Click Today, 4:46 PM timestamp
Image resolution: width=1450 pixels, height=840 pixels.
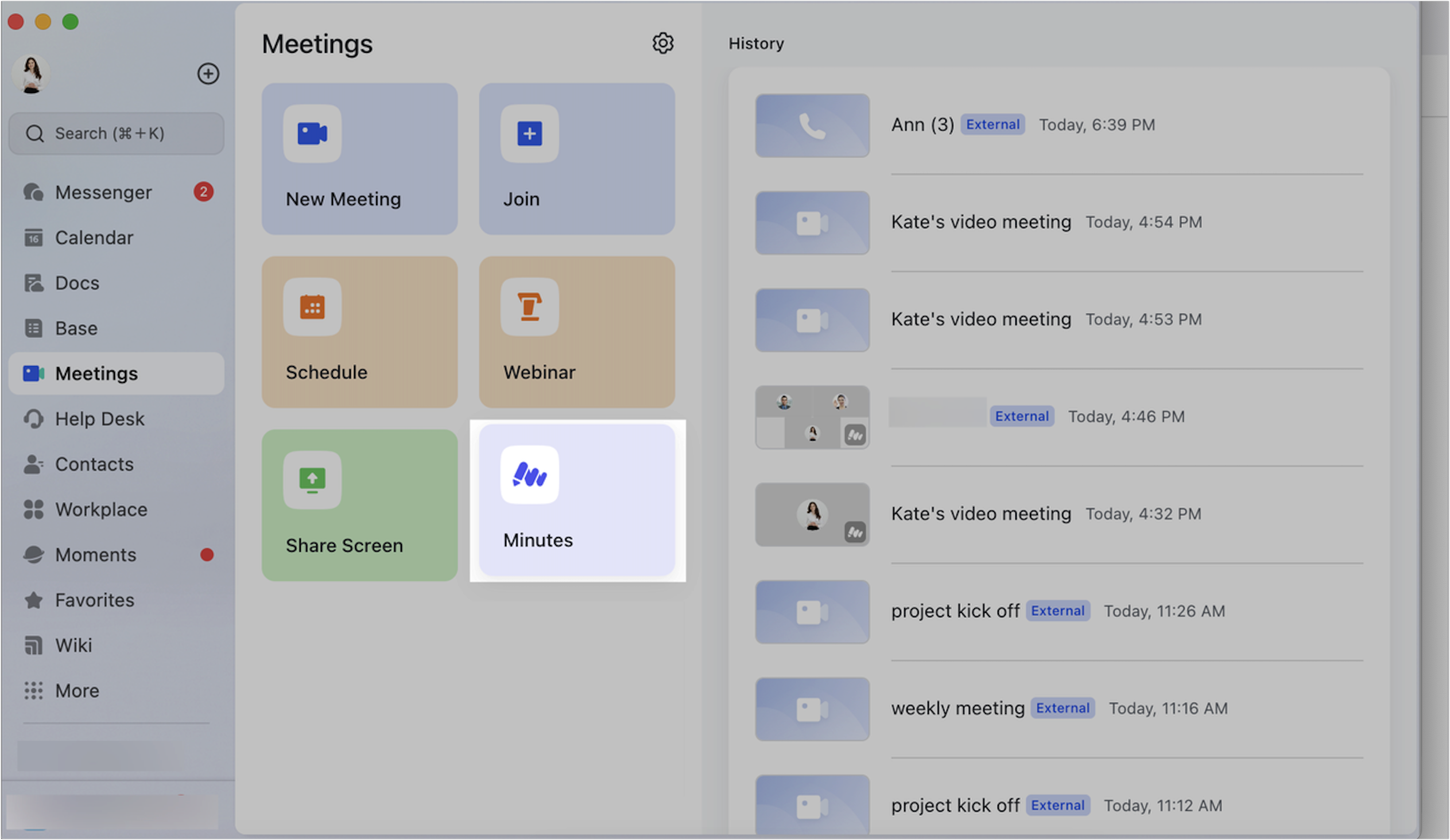1126,417
